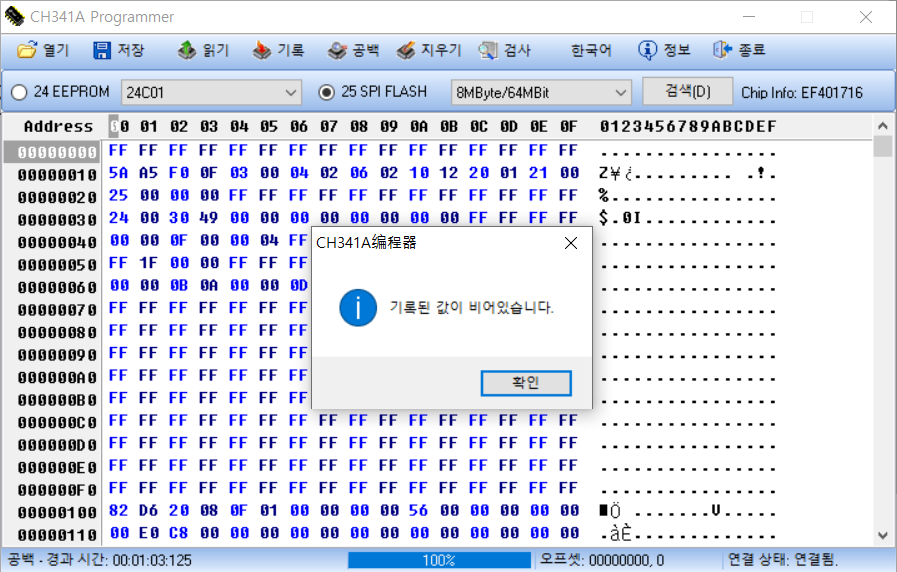
Task: Switch language via 한국어 menu item
Action: click(591, 50)
